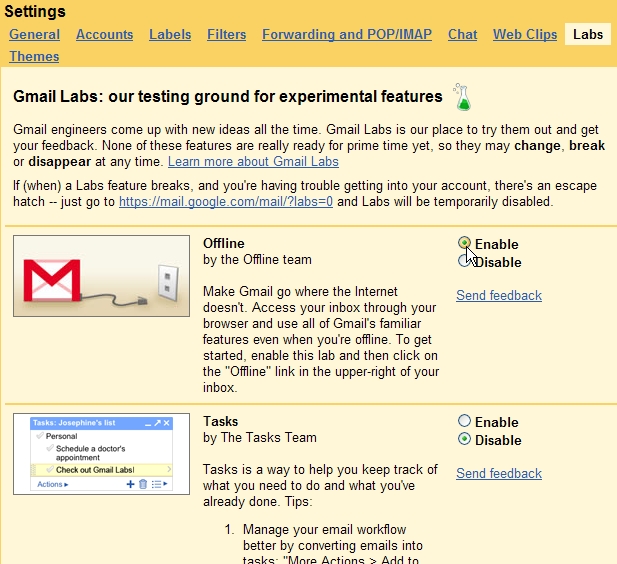Click the Tasks list preview thumbnail

[x=102, y=454]
